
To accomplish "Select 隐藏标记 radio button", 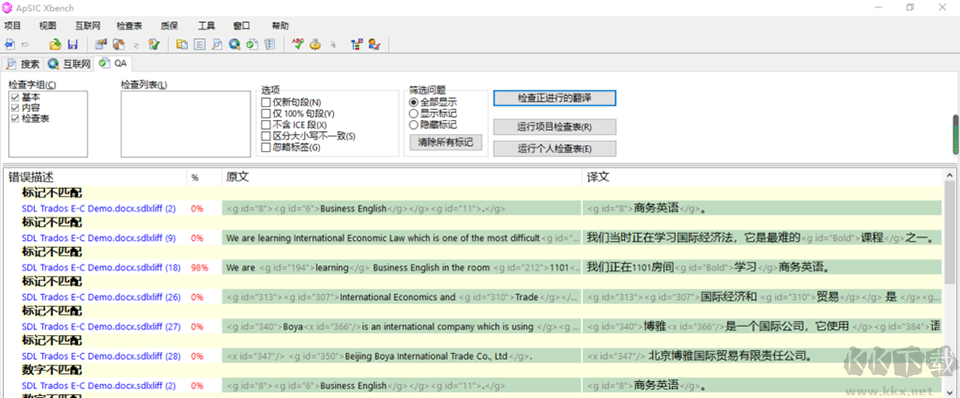I will pos(413,124).
